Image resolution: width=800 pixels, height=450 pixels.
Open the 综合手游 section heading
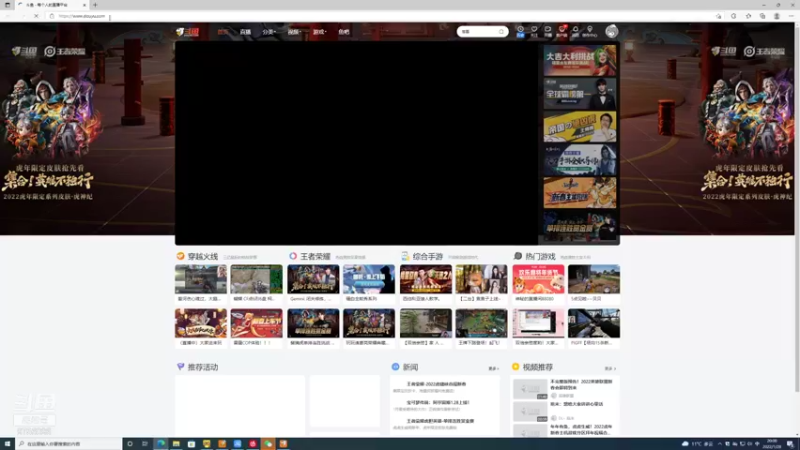(x=428, y=256)
